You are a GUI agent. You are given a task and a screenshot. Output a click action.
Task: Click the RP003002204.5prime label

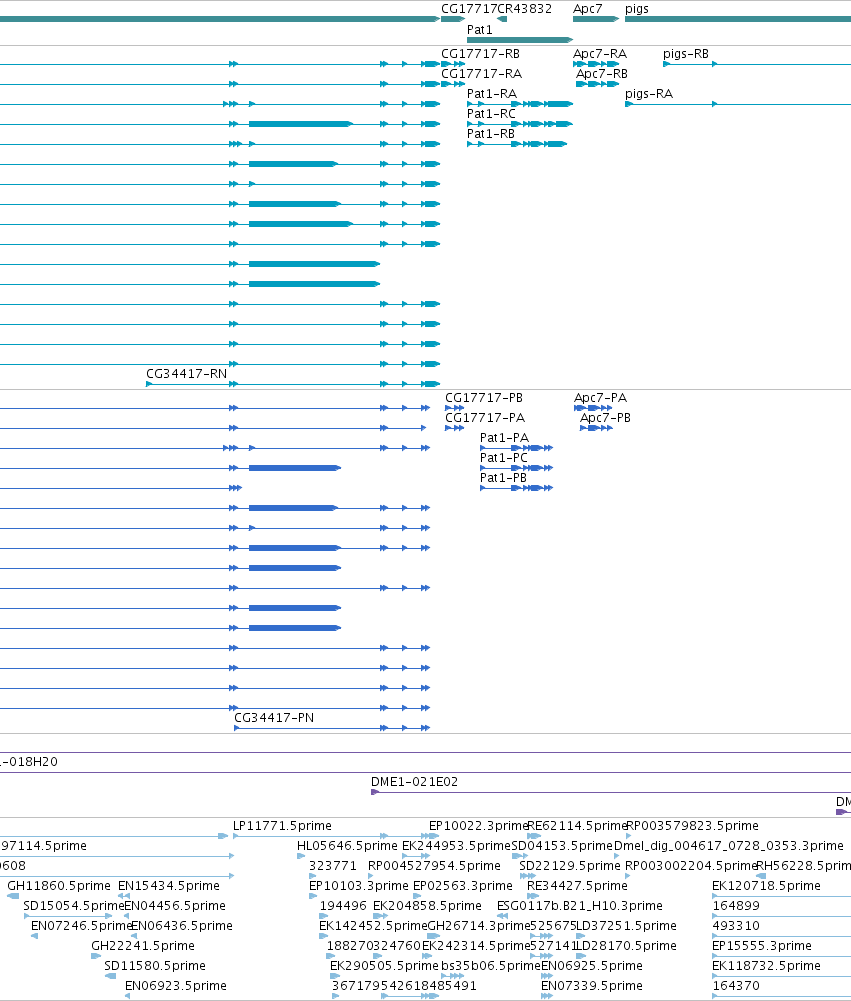(691, 866)
